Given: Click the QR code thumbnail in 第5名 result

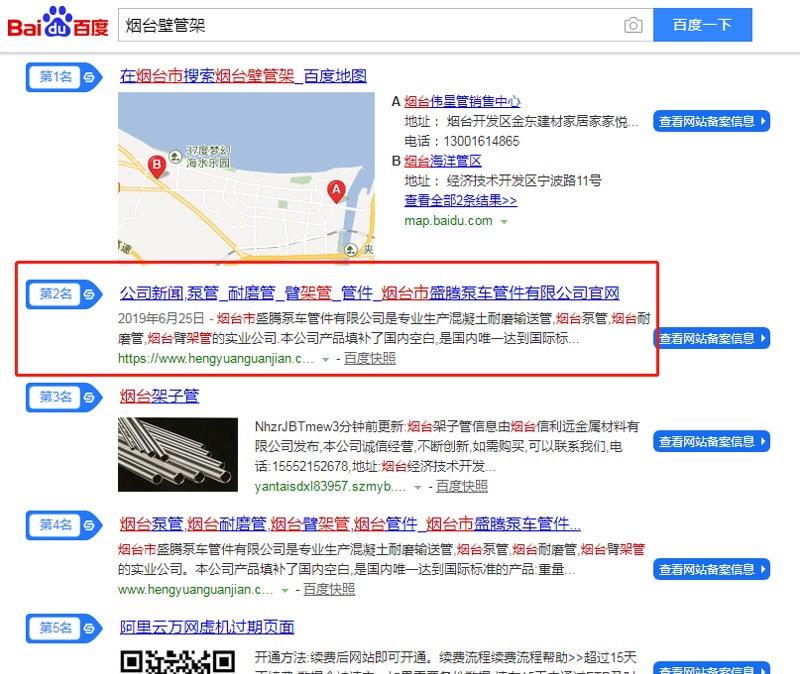Looking at the screenshot, I should (x=178, y=661).
